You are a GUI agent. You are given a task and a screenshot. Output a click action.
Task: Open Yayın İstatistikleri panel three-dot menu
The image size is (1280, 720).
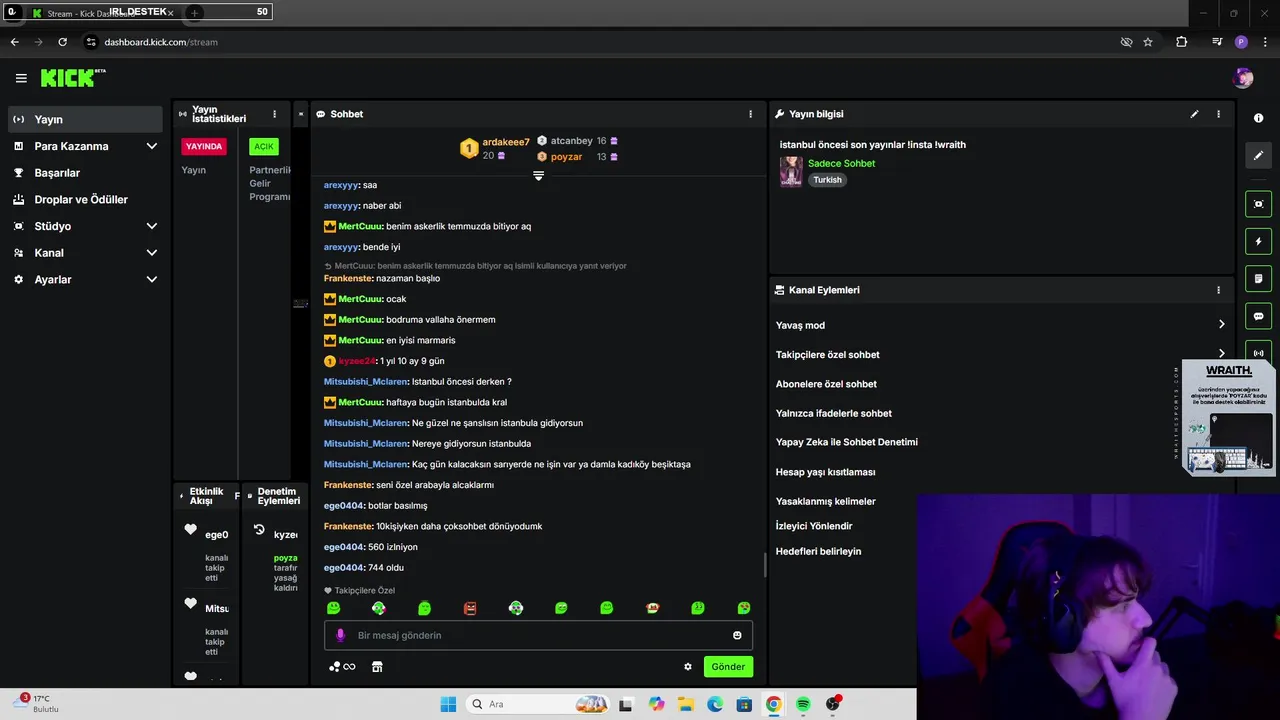point(275,114)
